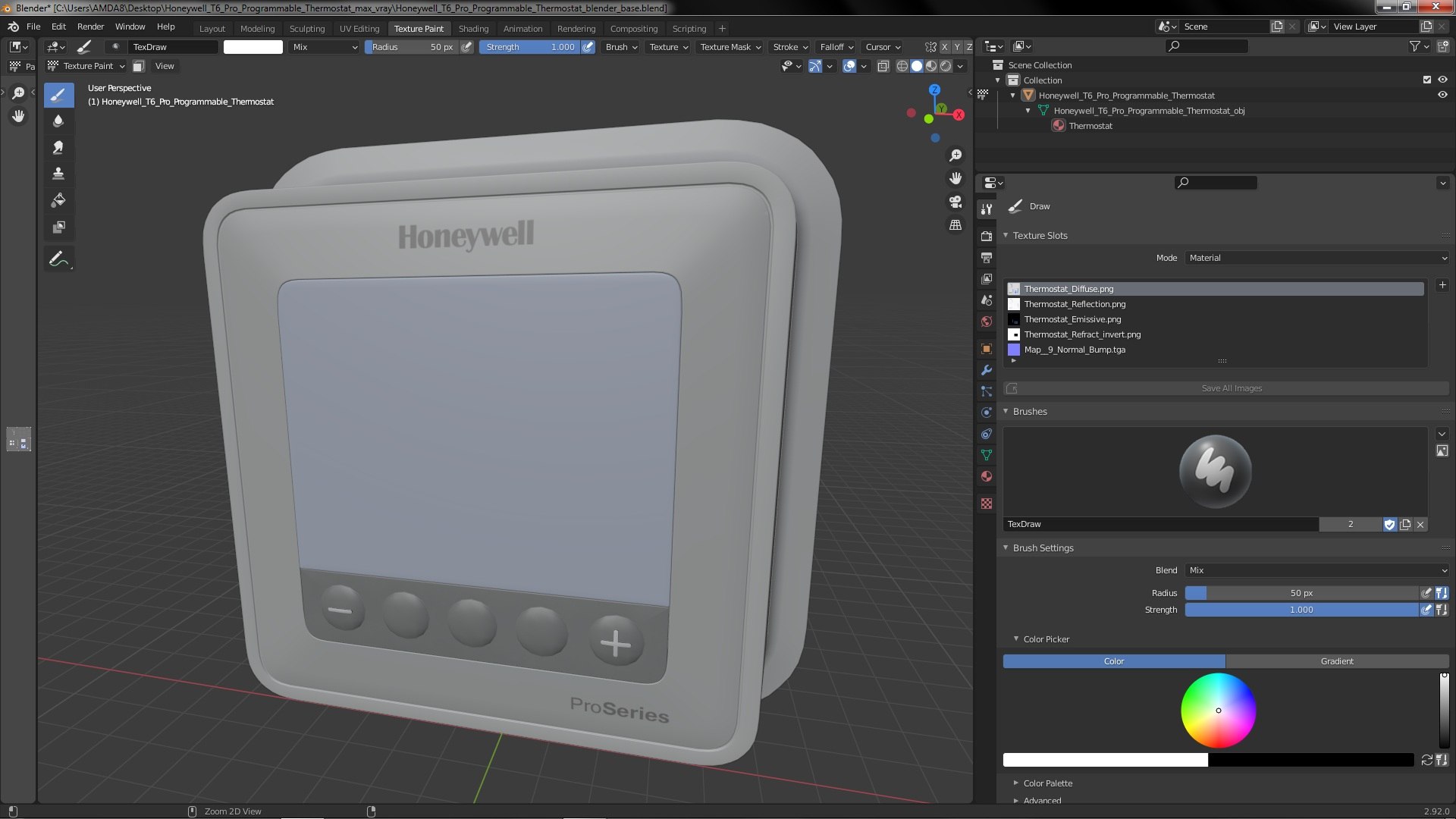This screenshot has height=819, width=1456.
Task: Open Brush popover in header
Action: [x=621, y=47]
